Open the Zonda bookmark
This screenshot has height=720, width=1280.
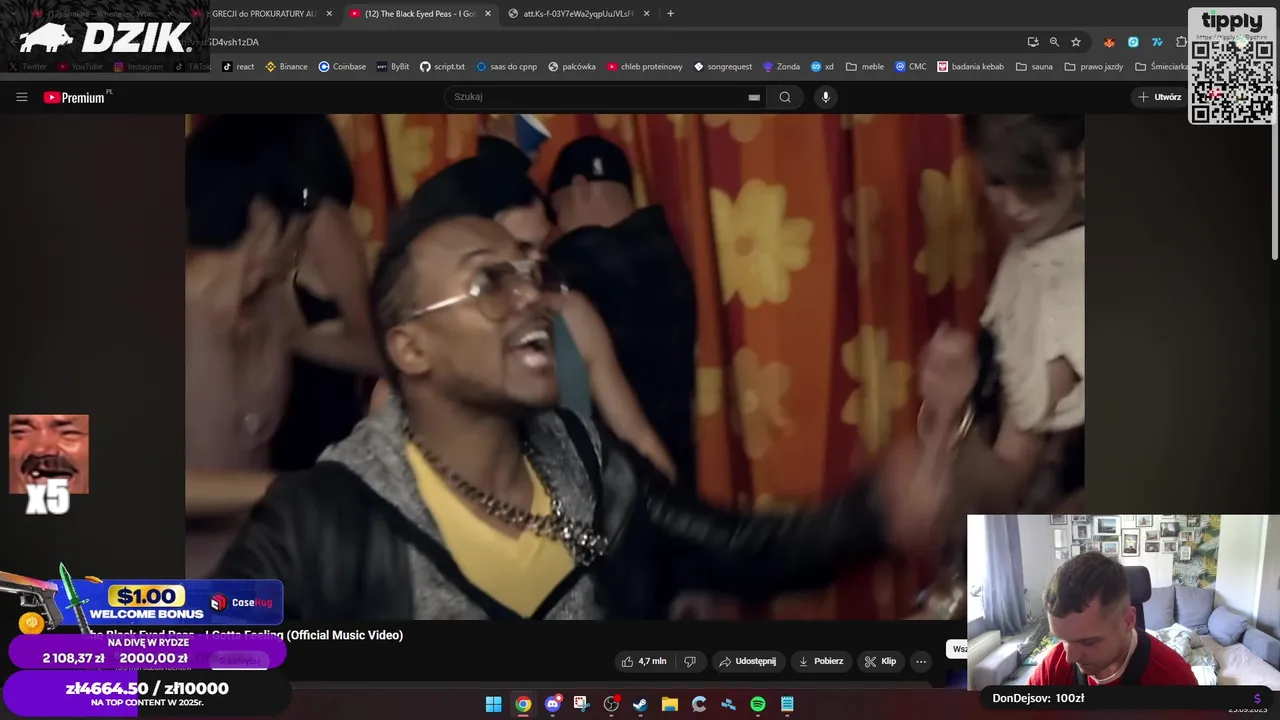click(x=781, y=67)
